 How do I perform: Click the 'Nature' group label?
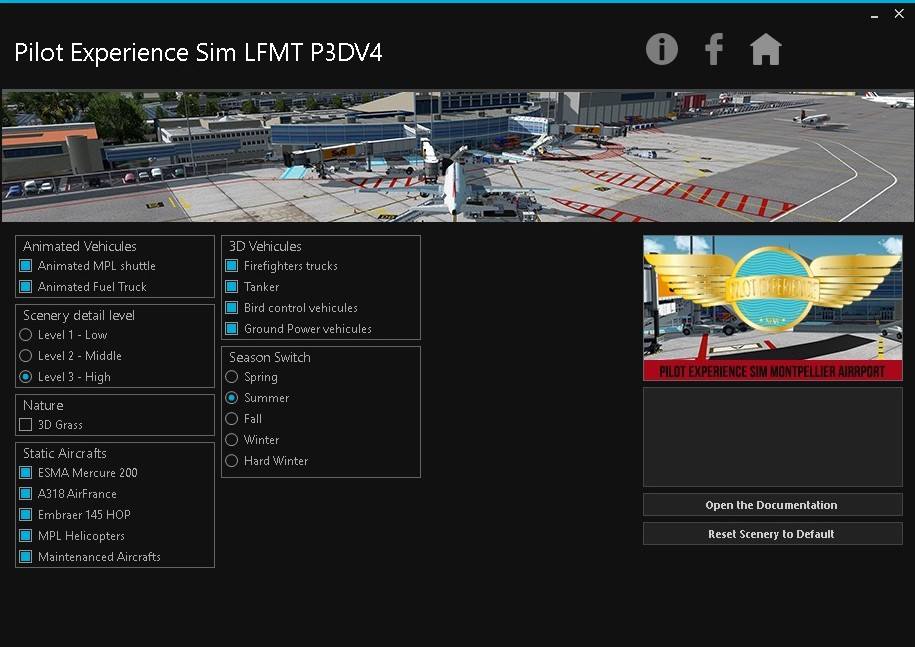click(x=43, y=405)
